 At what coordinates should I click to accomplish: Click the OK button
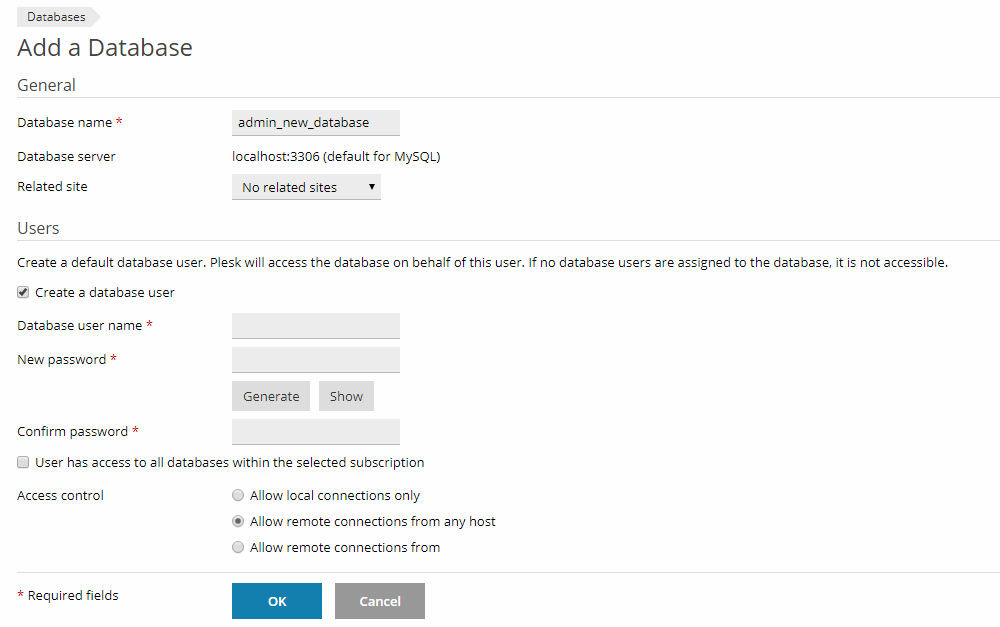pyautogui.click(x=277, y=601)
